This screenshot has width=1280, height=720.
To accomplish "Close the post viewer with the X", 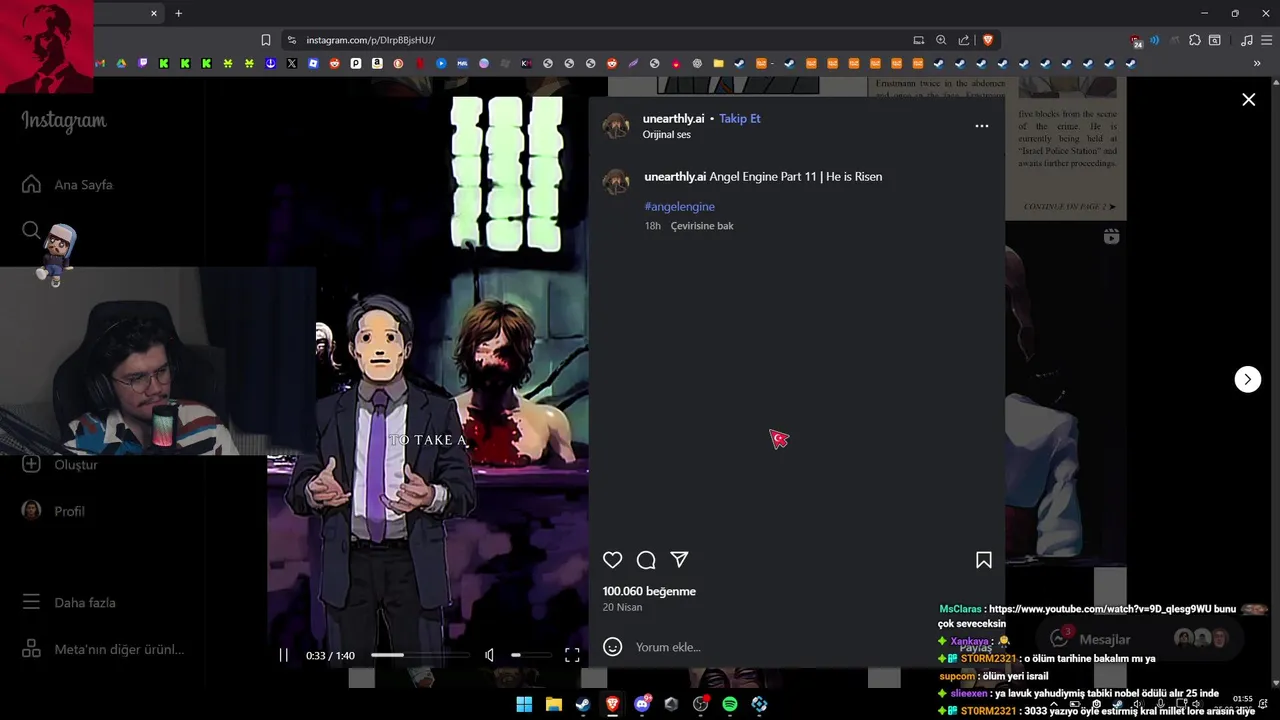I will (1248, 100).
